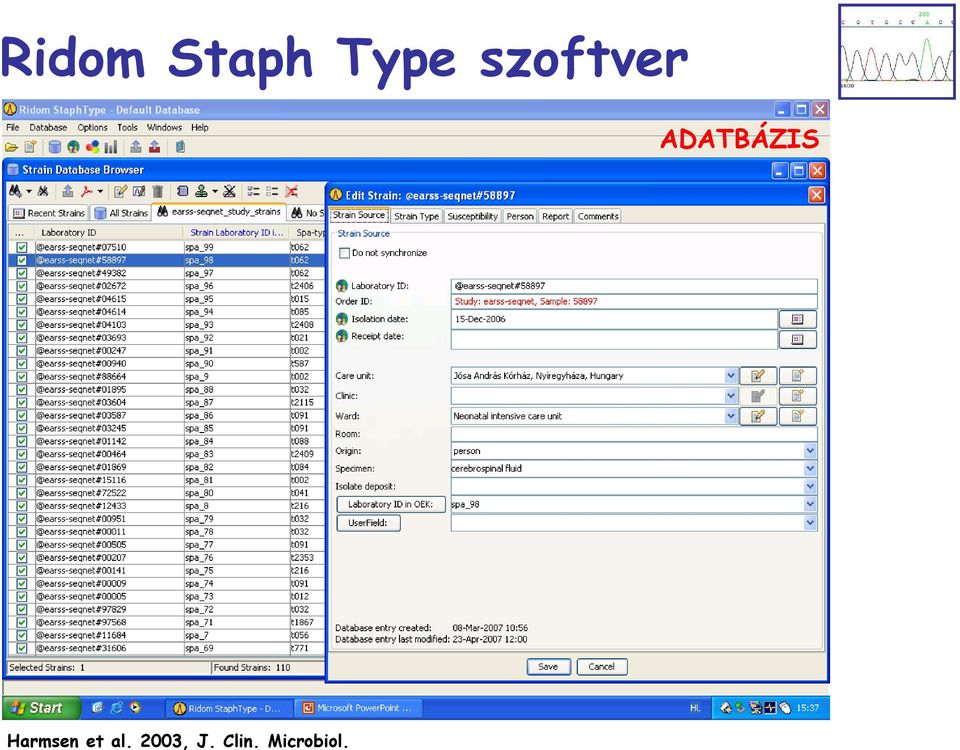The image size is (960, 750).
Task: Uncheck the row @earss-seqnet#88664
Action: [x=22, y=377]
